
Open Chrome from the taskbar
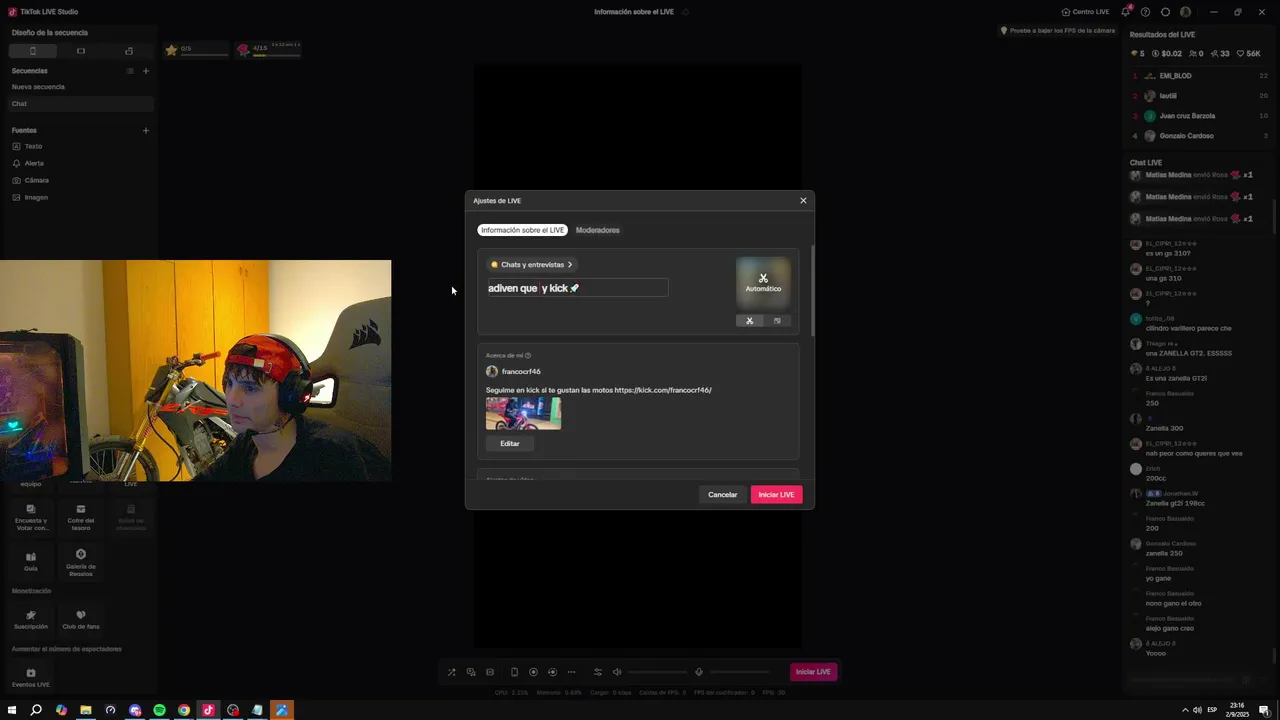click(184, 710)
